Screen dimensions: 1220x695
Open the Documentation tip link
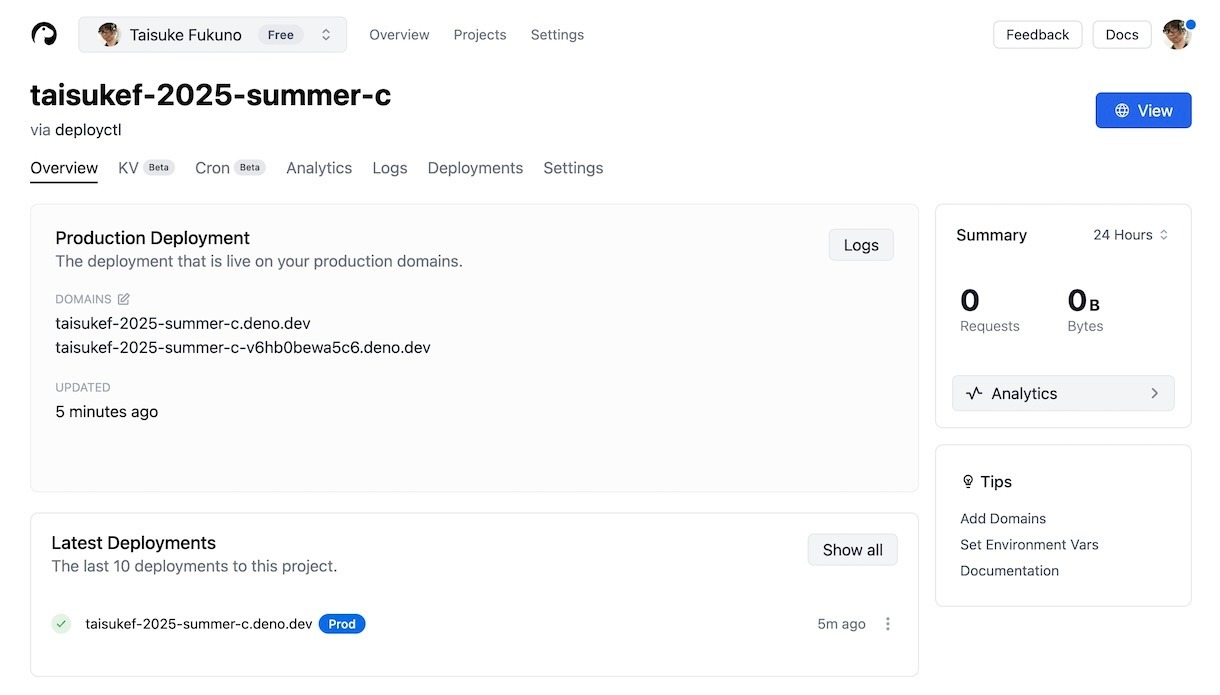click(1009, 571)
